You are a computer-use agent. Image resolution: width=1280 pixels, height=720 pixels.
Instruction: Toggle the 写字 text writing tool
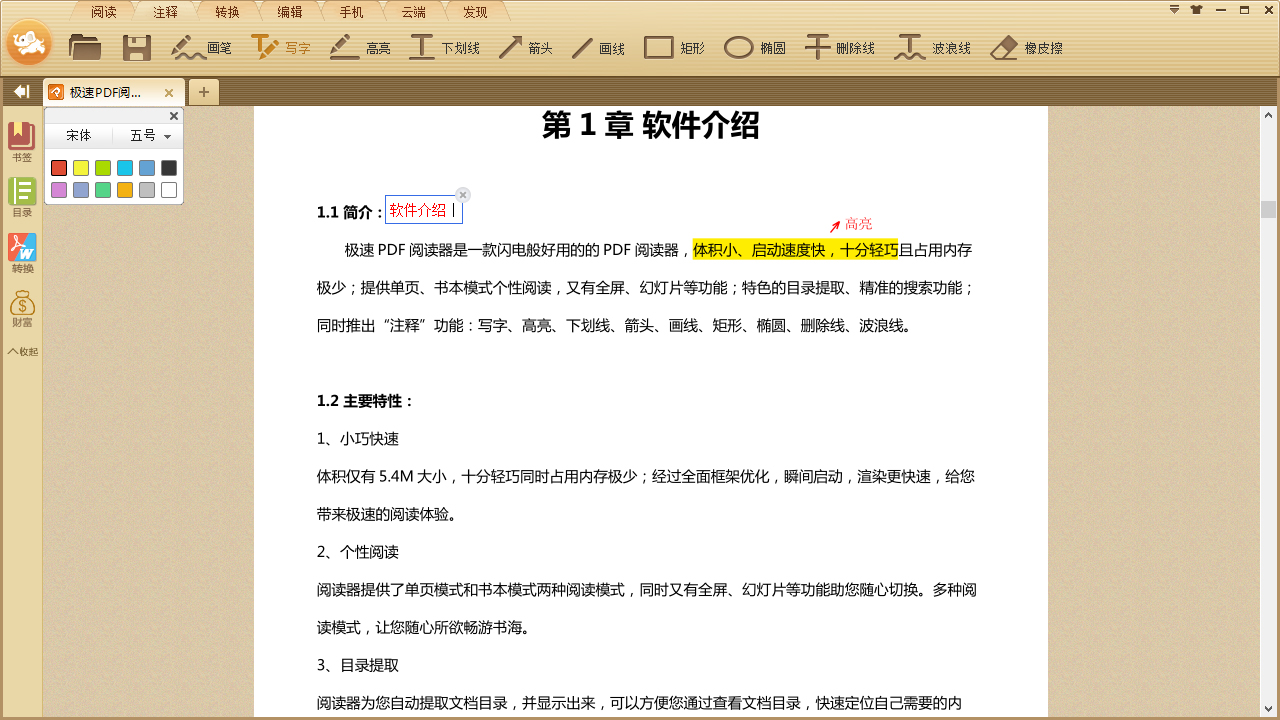[x=282, y=46]
